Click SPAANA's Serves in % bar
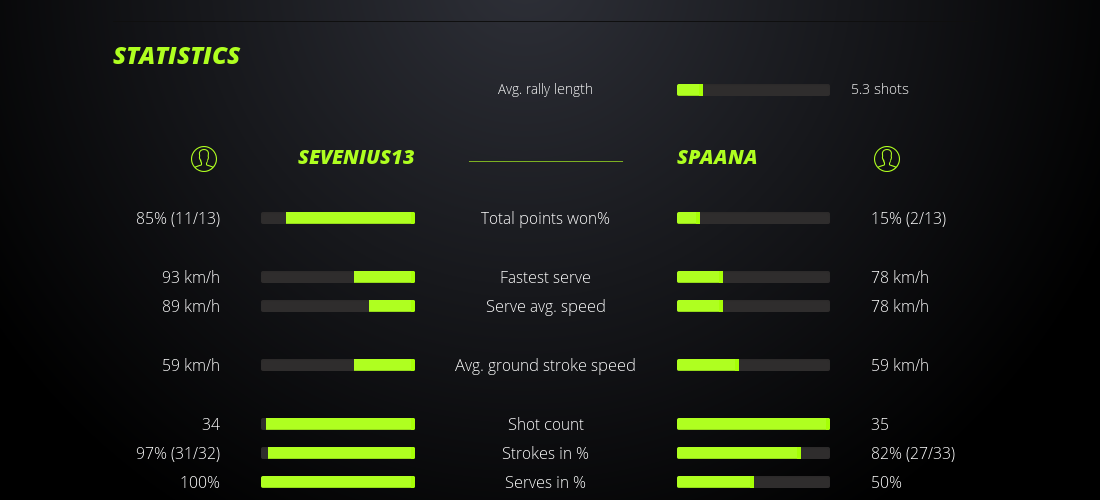Image resolution: width=1100 pixels, height=500 pixels. coord(753,482)
